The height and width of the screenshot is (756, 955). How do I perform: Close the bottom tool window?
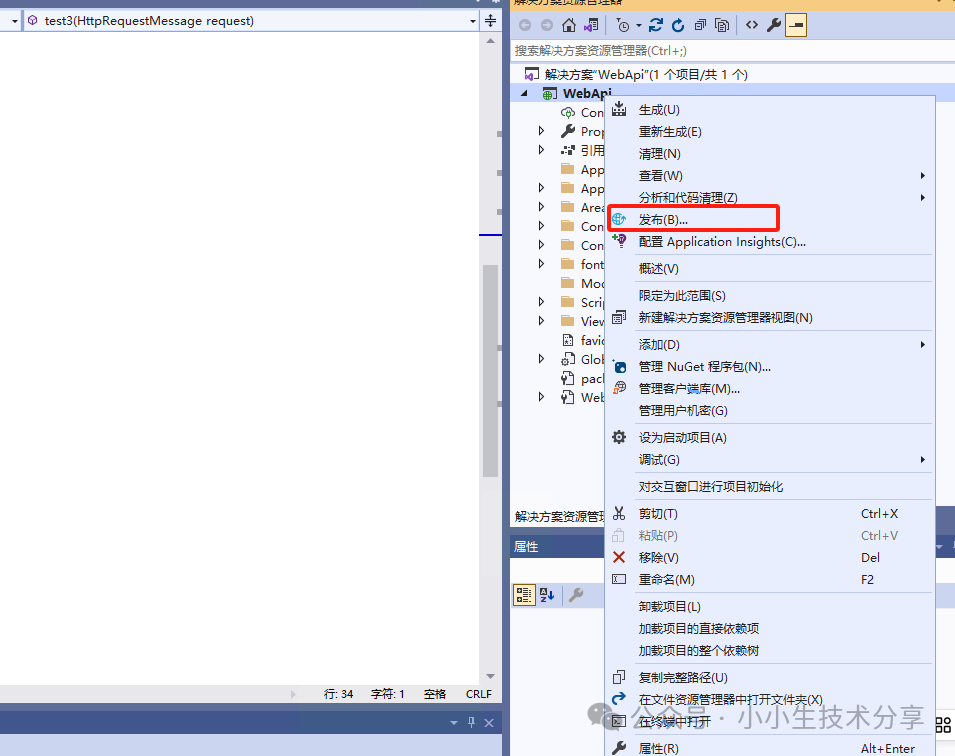coord(488,722)
